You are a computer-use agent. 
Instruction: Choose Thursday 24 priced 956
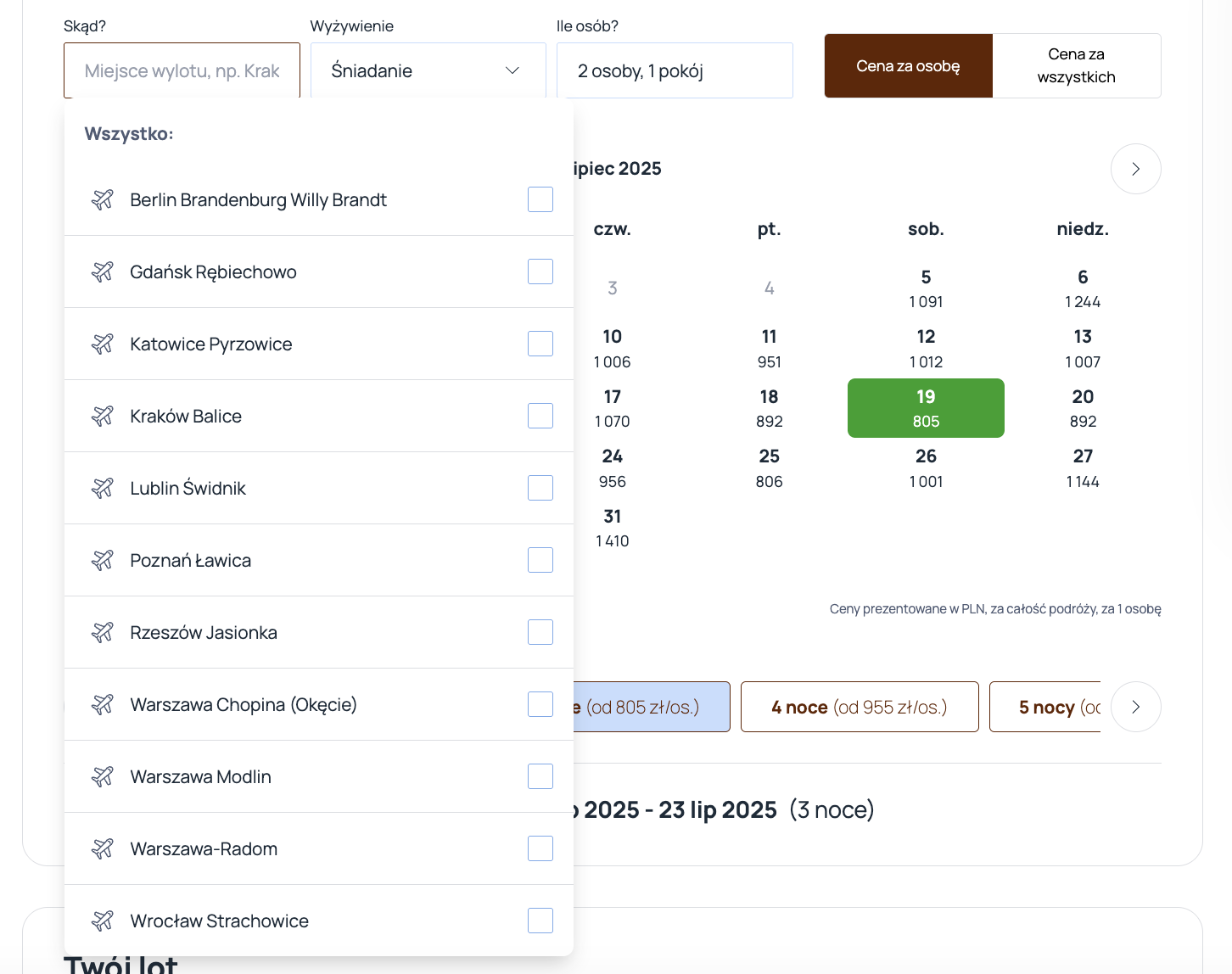(x=612, y=468)
